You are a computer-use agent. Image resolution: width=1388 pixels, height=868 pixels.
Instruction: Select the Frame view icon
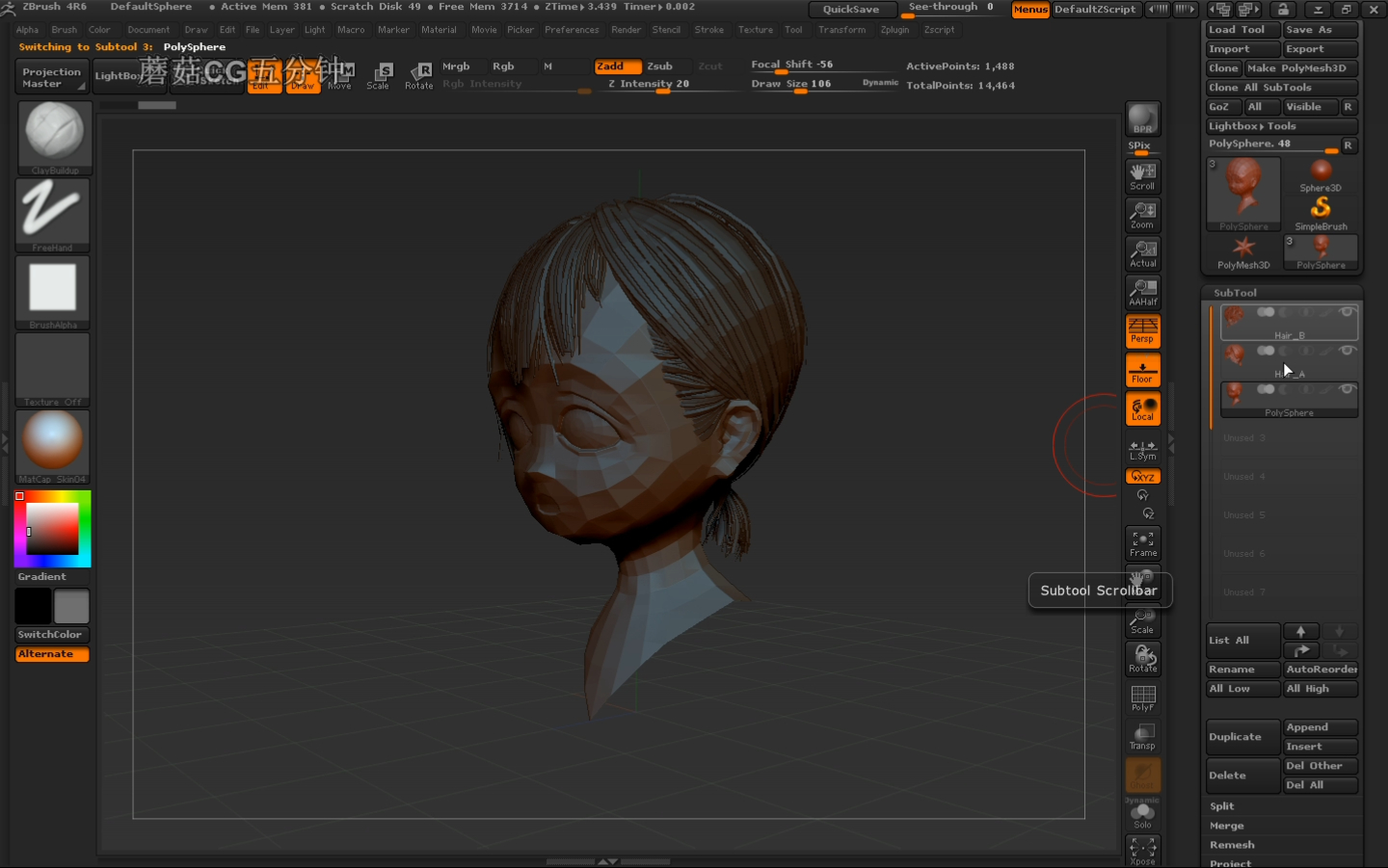coord(1142,543)
